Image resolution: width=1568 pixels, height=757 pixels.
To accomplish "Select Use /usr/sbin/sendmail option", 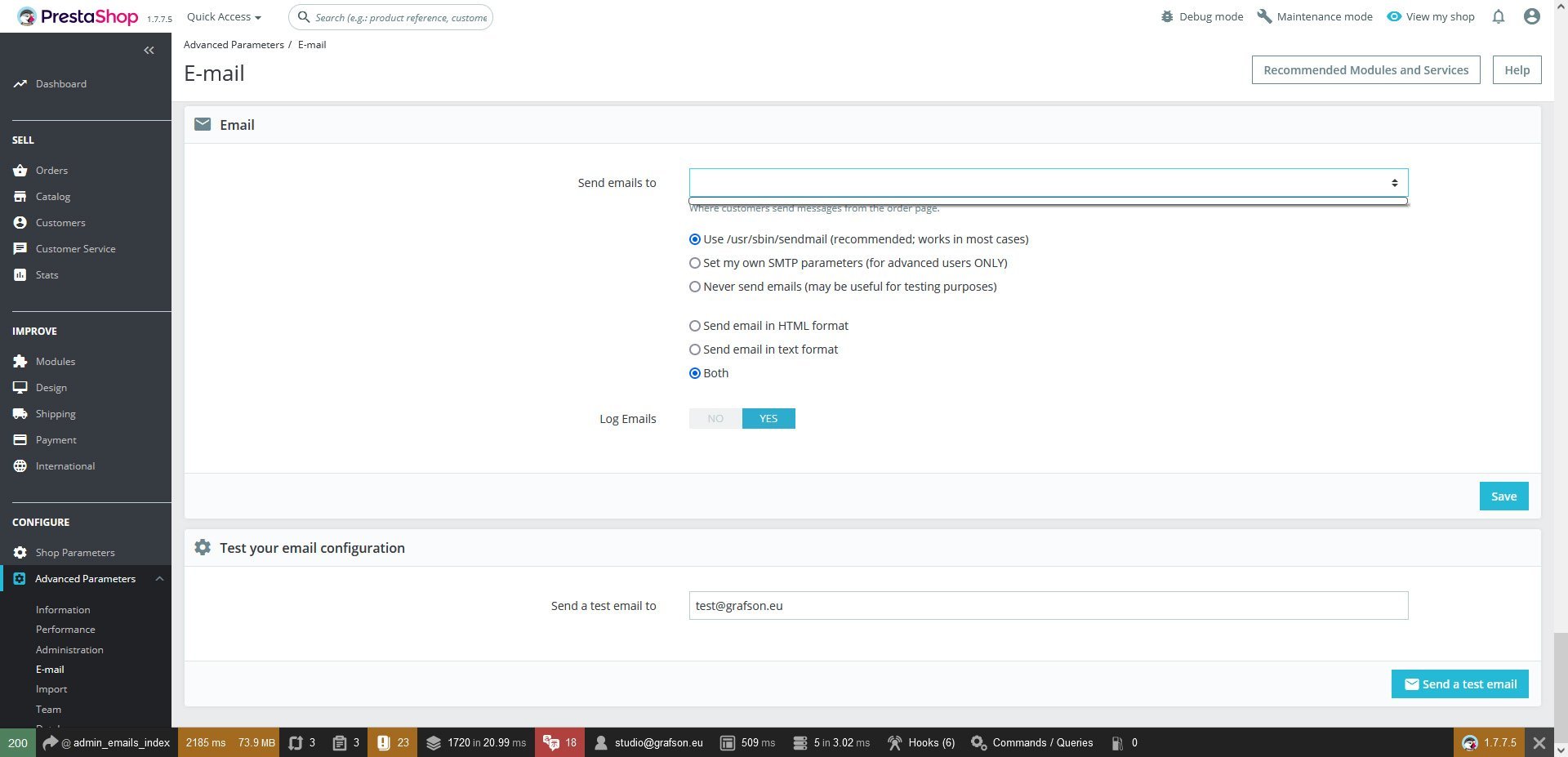I will click(x=695, y=239).
